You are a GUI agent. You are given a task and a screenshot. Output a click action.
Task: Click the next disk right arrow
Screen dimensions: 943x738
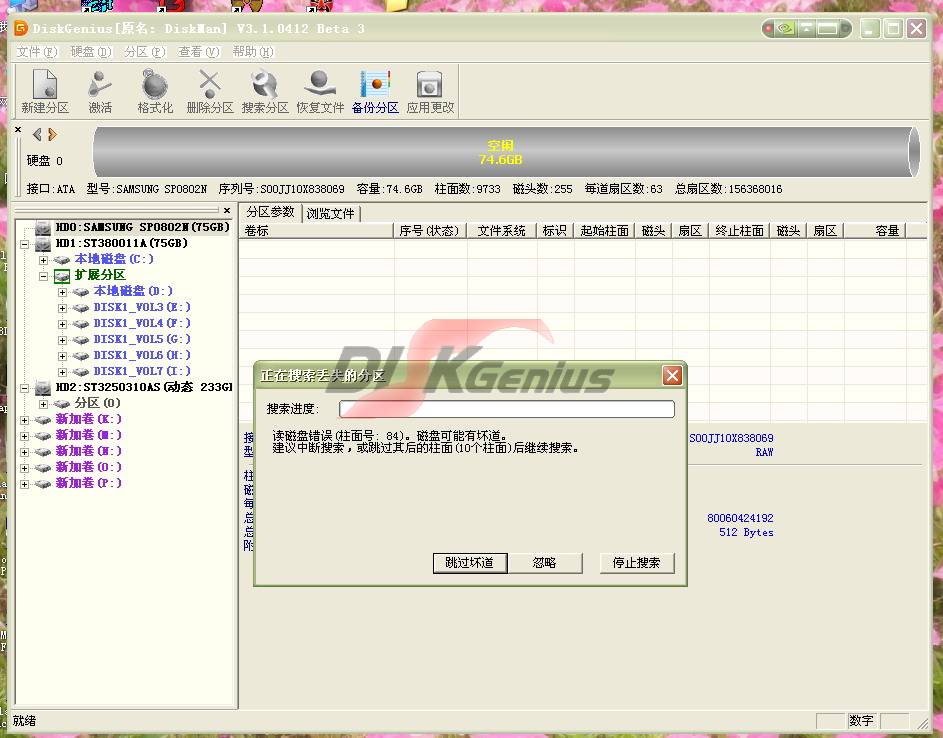[52, 135]
